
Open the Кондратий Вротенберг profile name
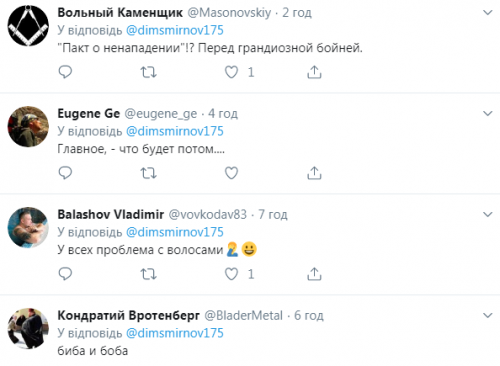128,315
